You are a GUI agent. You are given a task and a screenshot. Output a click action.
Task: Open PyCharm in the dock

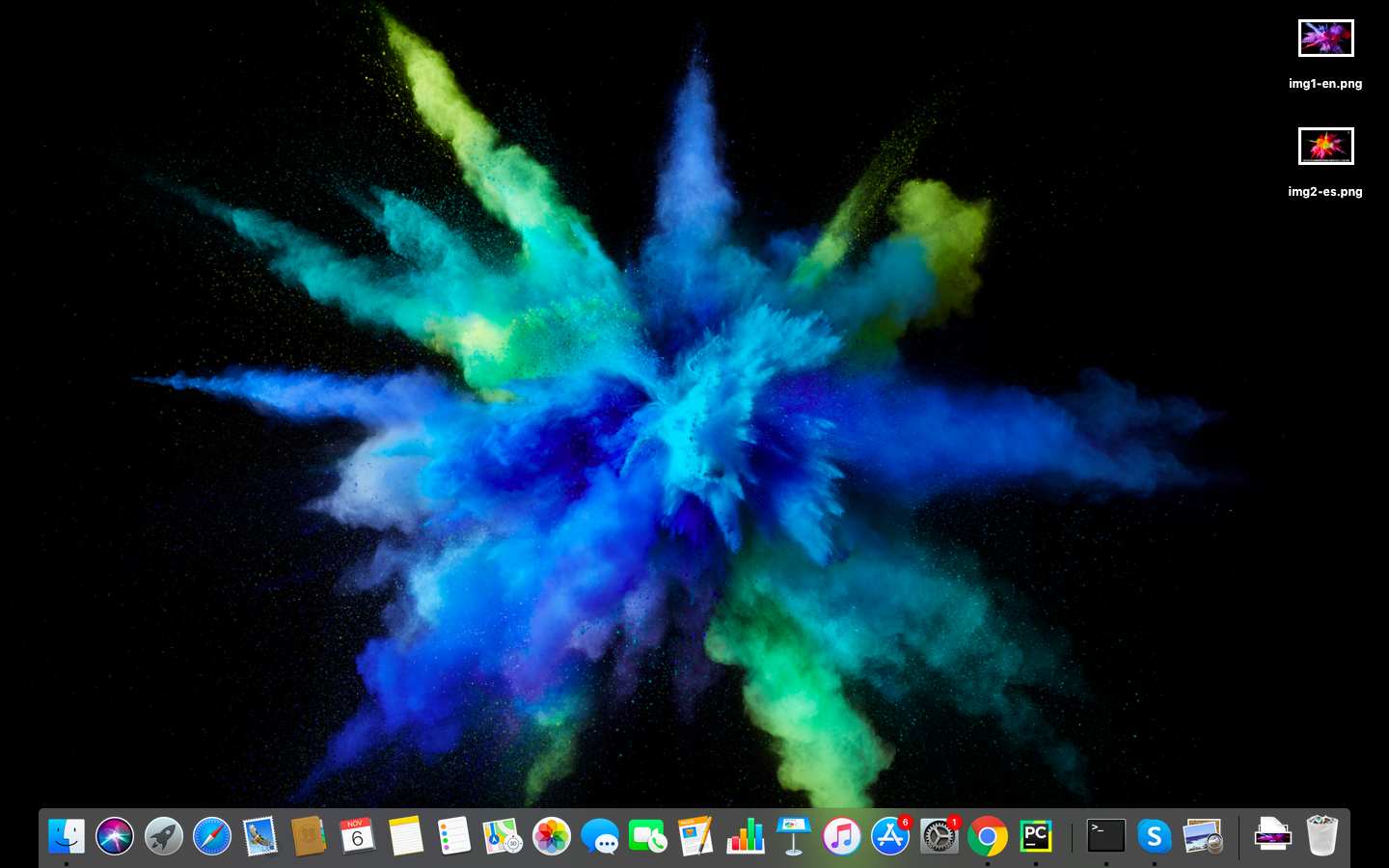1036,836
